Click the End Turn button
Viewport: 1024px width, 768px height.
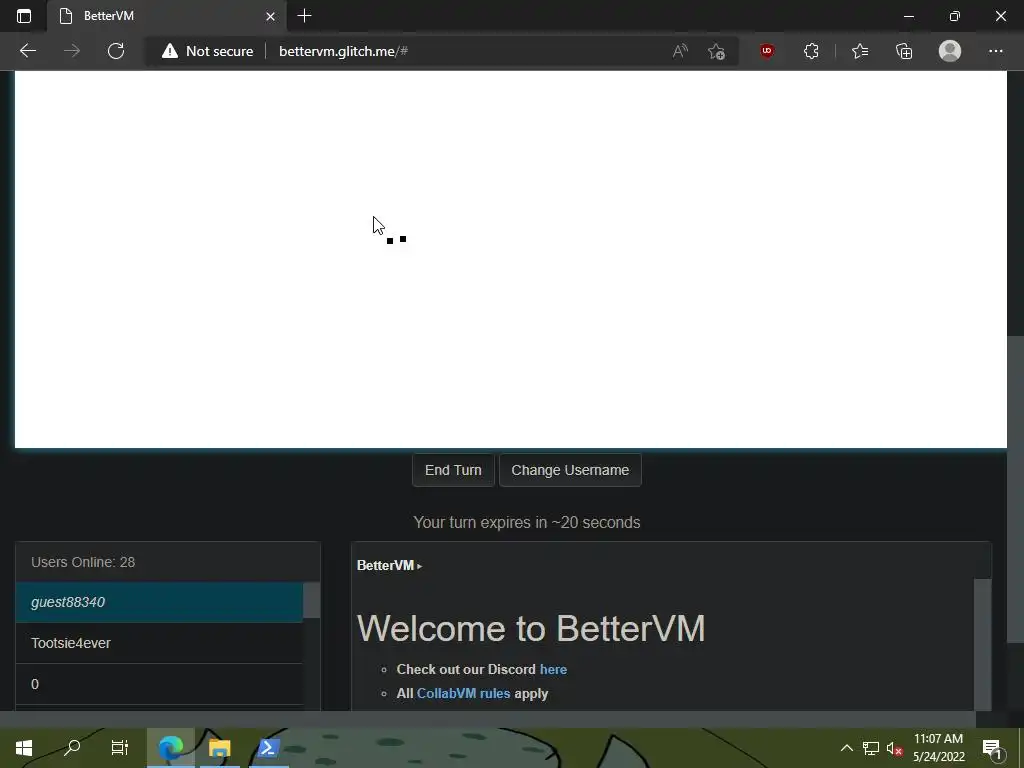pyautogui.click(x=453, y=470)
